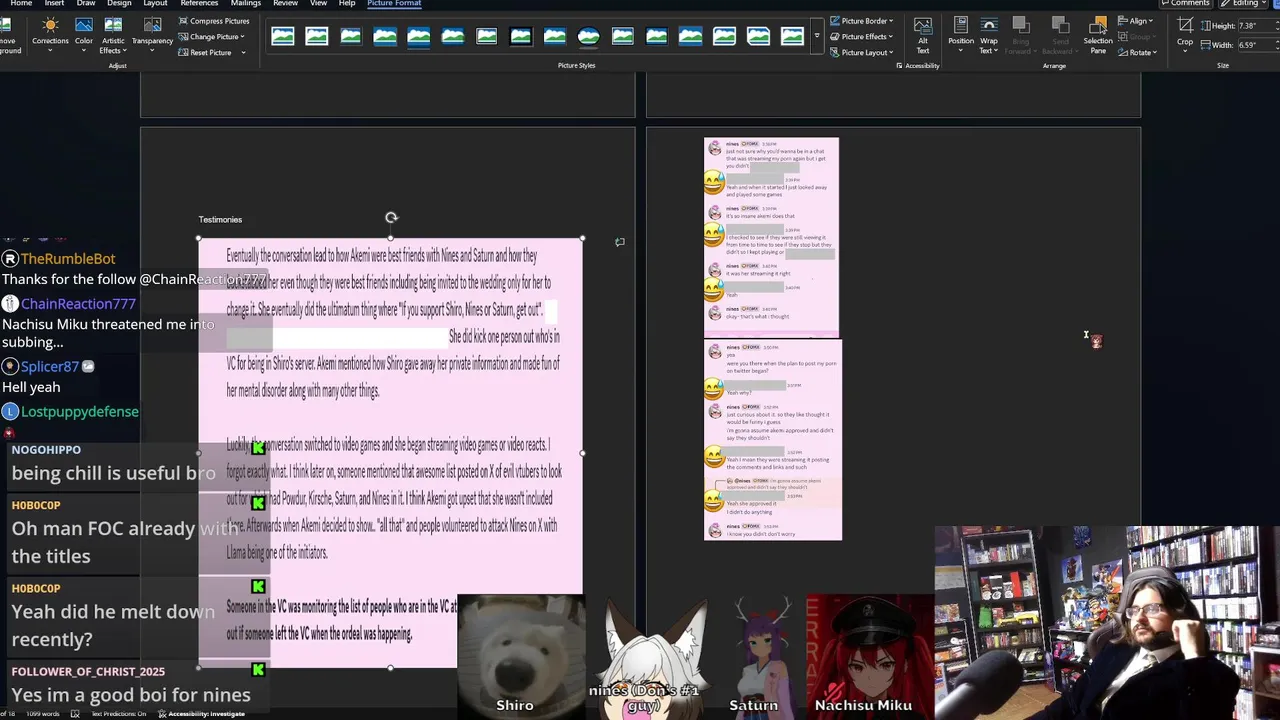Click ChainReaction777 username in chat overlay
Image resolution: width=1280 pixels, height=720 pixels.
tap(78, 304)
